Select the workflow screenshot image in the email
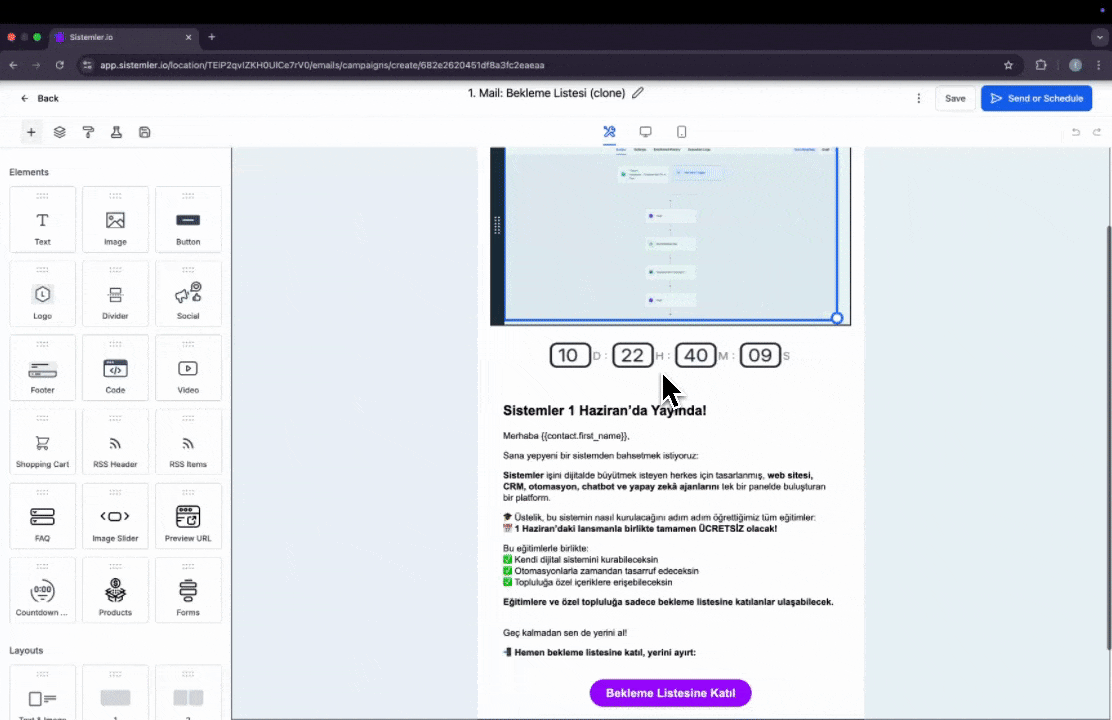1112x720 pixels. [671, 234]
